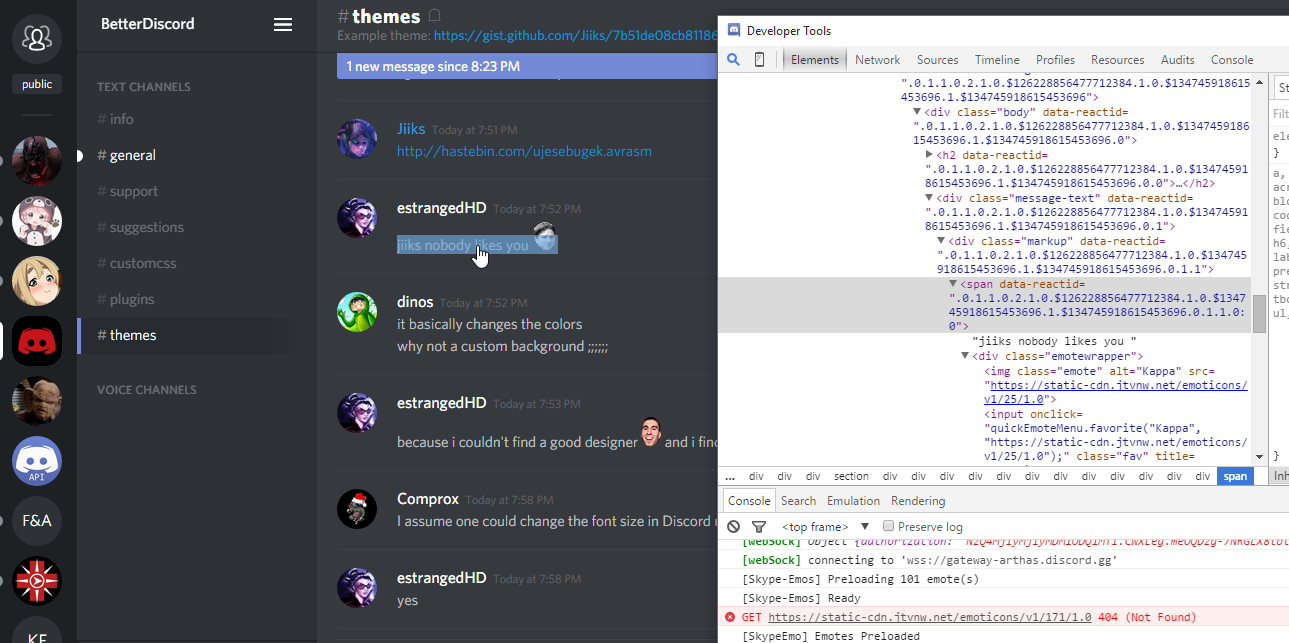Collapse the div class markup node
The width and height of the screenshot is (1289, 643).
tap(941, 241)
